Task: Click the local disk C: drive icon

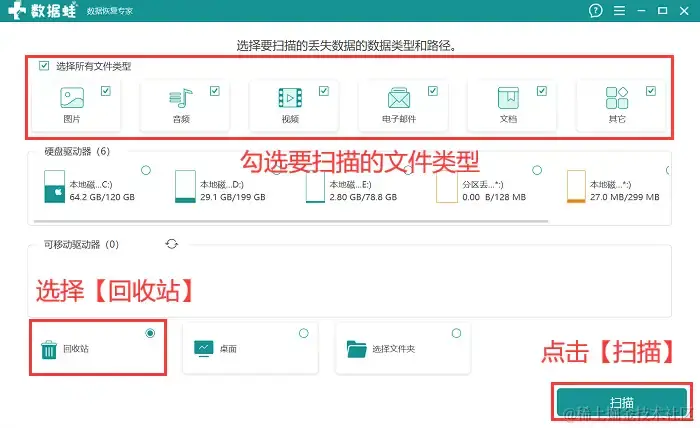Action: point(54,187)
